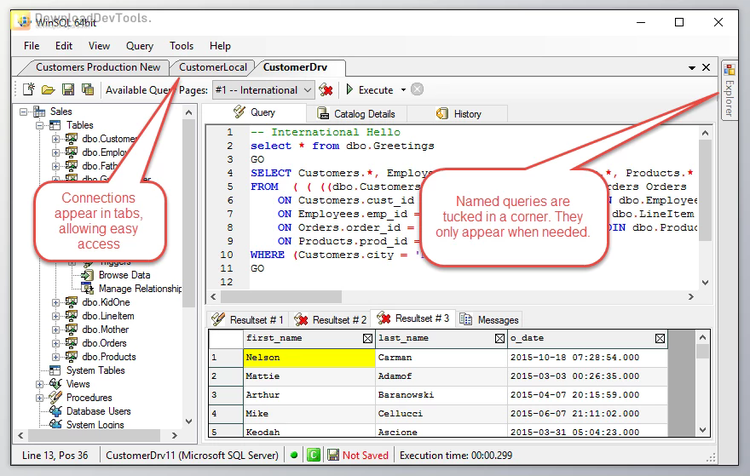Expand the dbo.Mother table node

pyautogui.click(x=55, y=330)
